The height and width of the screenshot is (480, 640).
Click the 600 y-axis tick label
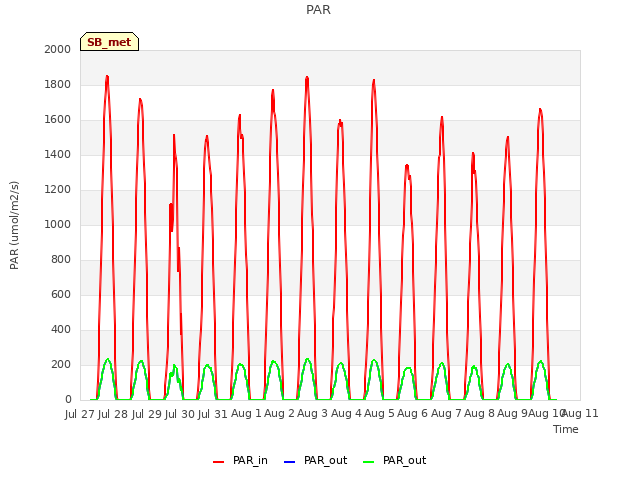point(61,294)
